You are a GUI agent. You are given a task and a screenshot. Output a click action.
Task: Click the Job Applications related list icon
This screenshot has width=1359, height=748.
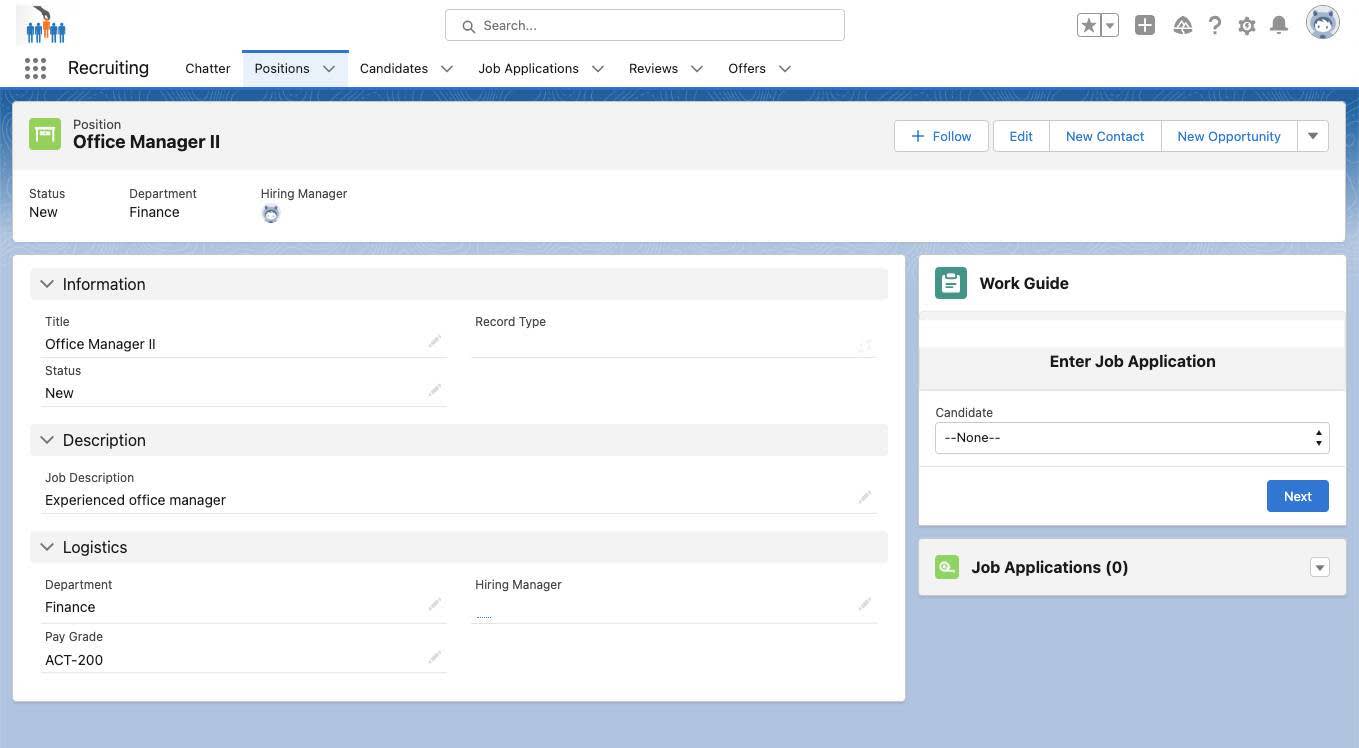[947, 567]
